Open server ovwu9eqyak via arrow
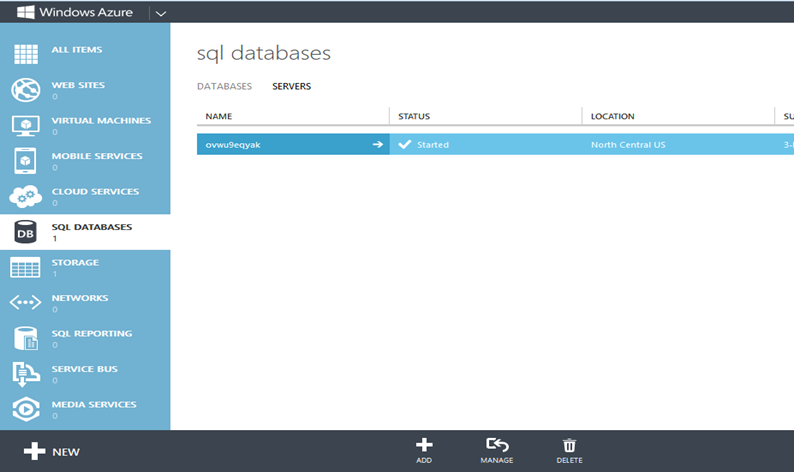 [x=378, y=145]
